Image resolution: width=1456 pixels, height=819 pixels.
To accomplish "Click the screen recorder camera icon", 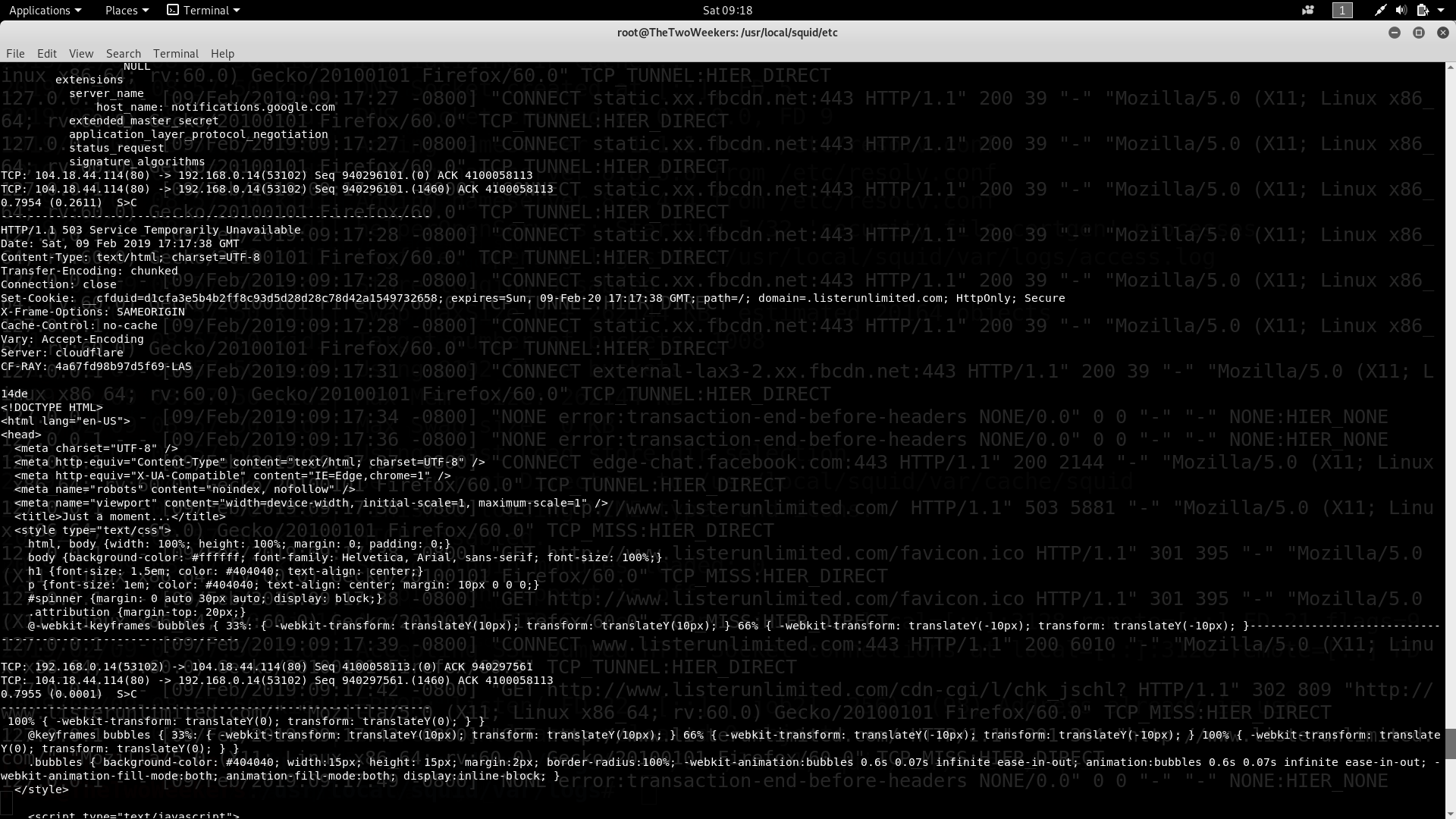I will [x=1308, y=10].
